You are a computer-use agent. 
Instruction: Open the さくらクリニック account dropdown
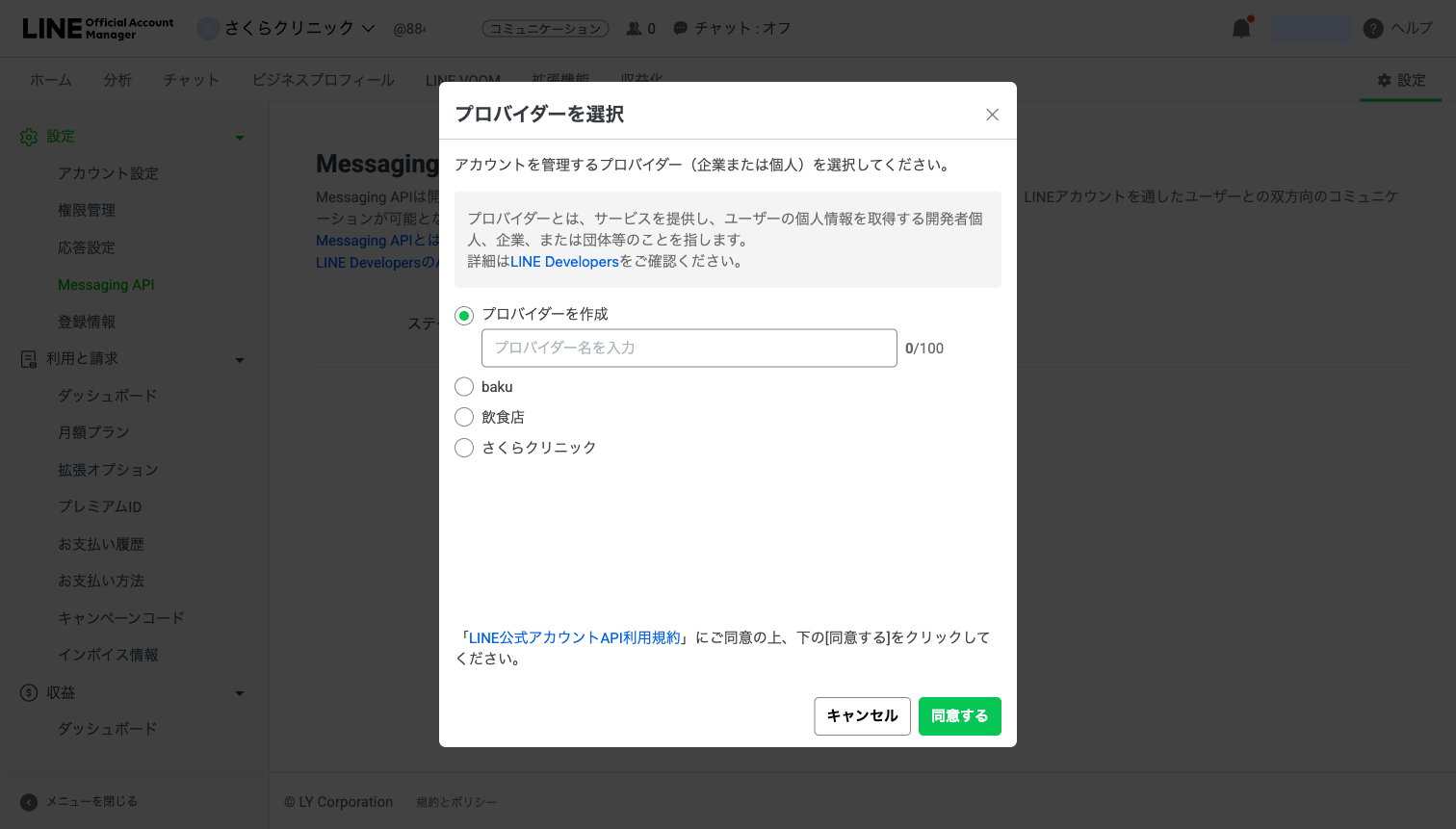point(299,29)
